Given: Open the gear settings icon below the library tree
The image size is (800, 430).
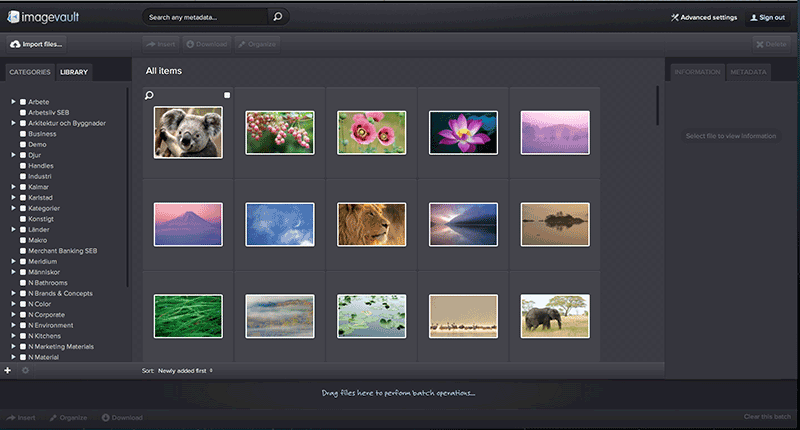Looking at the screenshot, I should pos(25,370).
